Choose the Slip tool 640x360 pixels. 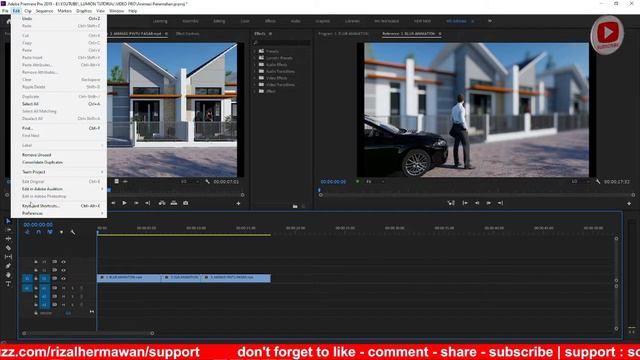8,257
